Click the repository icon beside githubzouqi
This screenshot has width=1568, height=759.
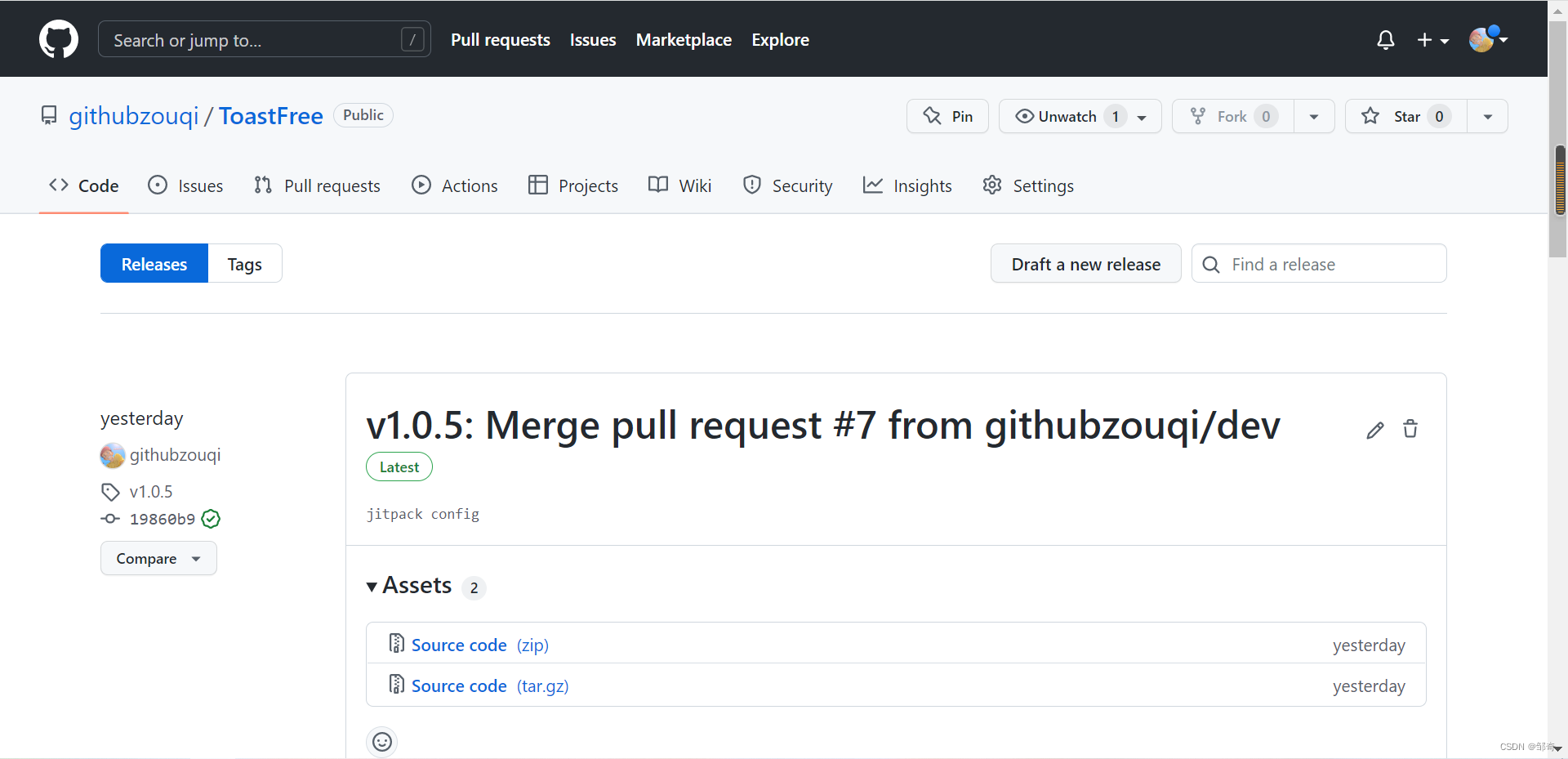click(49, 115)
